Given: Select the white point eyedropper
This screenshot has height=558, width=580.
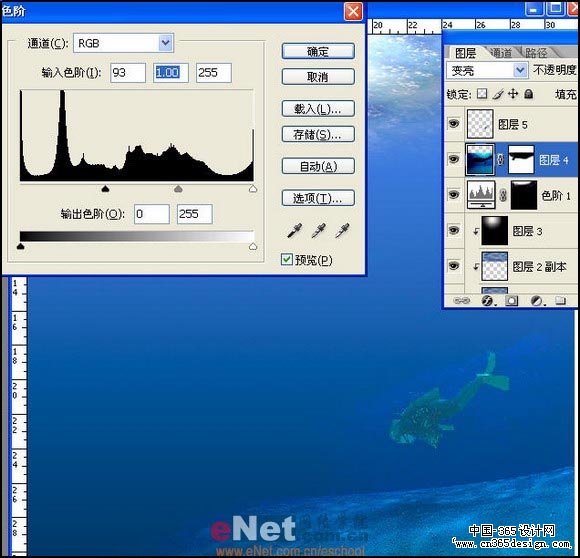Looking at the screenshot, I should pyautogui.click(x=342, y=230).
